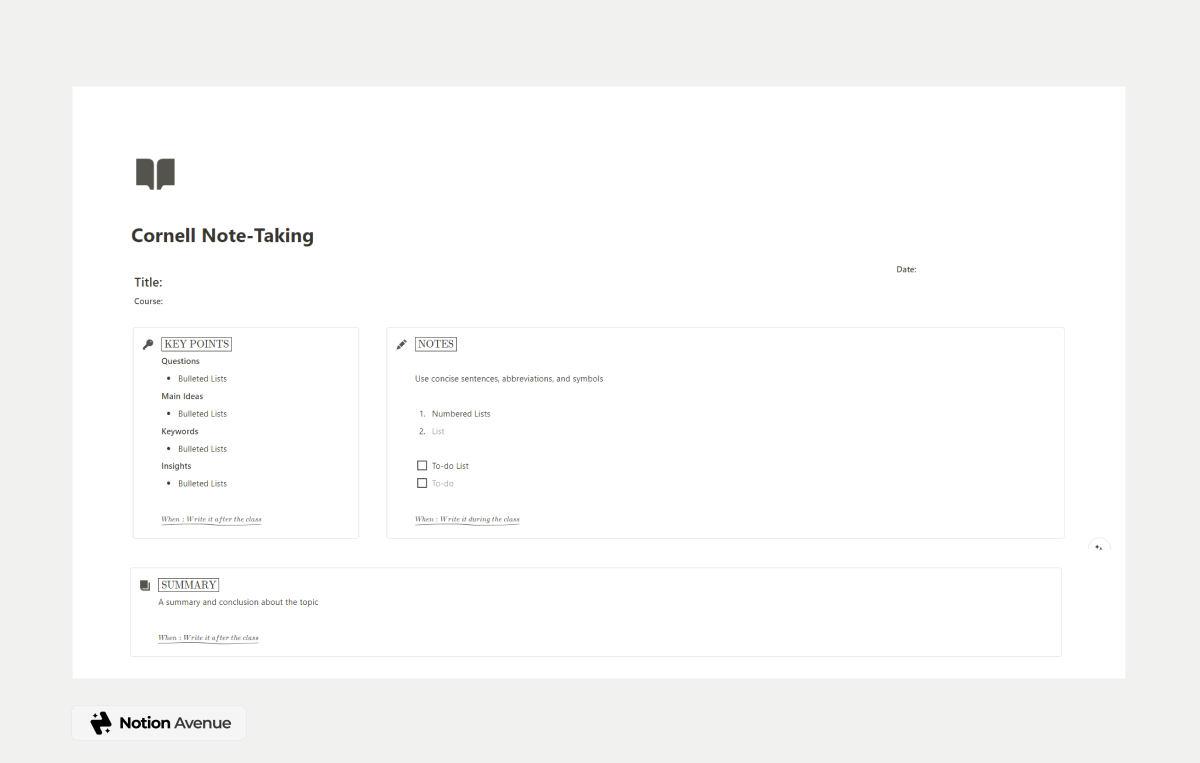Click the Title: field to enter text
The width and height of the screenshot is (1200, 763).
[147, 282]
